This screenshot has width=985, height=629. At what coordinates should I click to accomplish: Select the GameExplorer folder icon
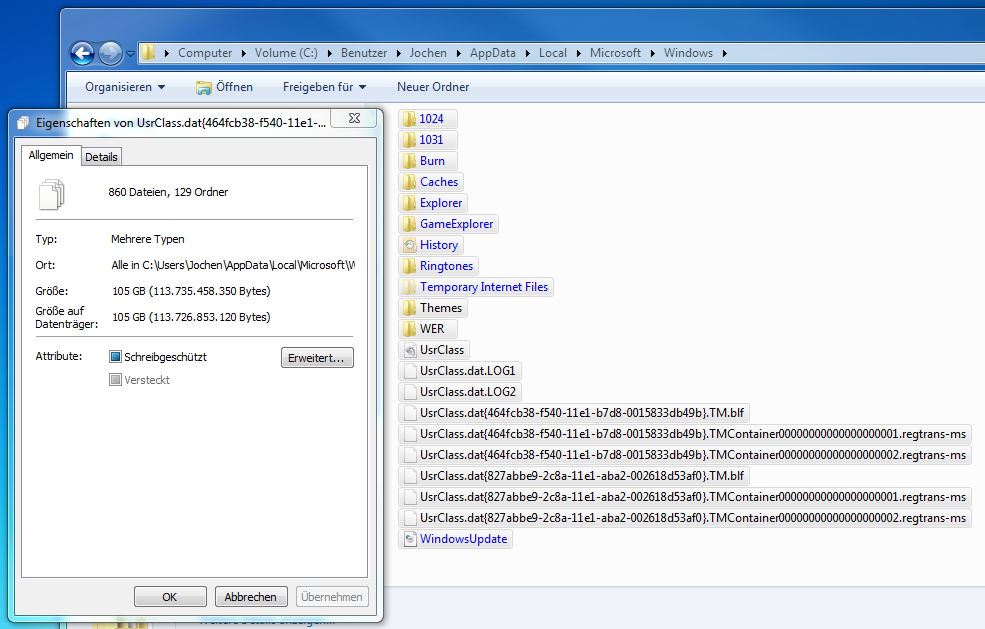tap(409, 224)
